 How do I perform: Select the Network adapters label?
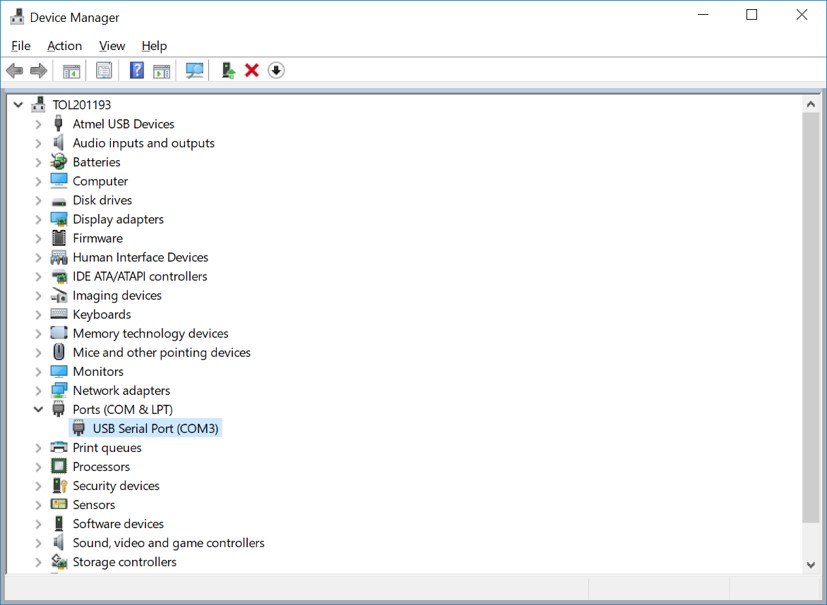coord(121,390)
